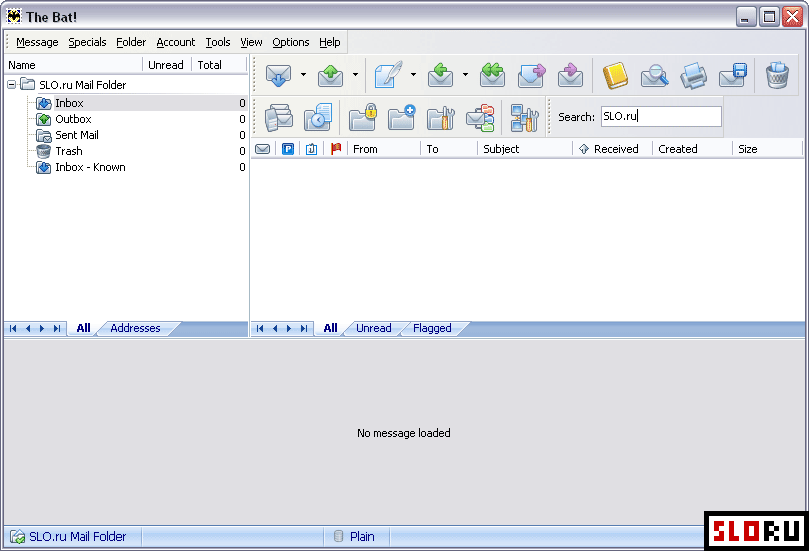
Task: Sort messages by Created column
Action: tap(692, 149)
